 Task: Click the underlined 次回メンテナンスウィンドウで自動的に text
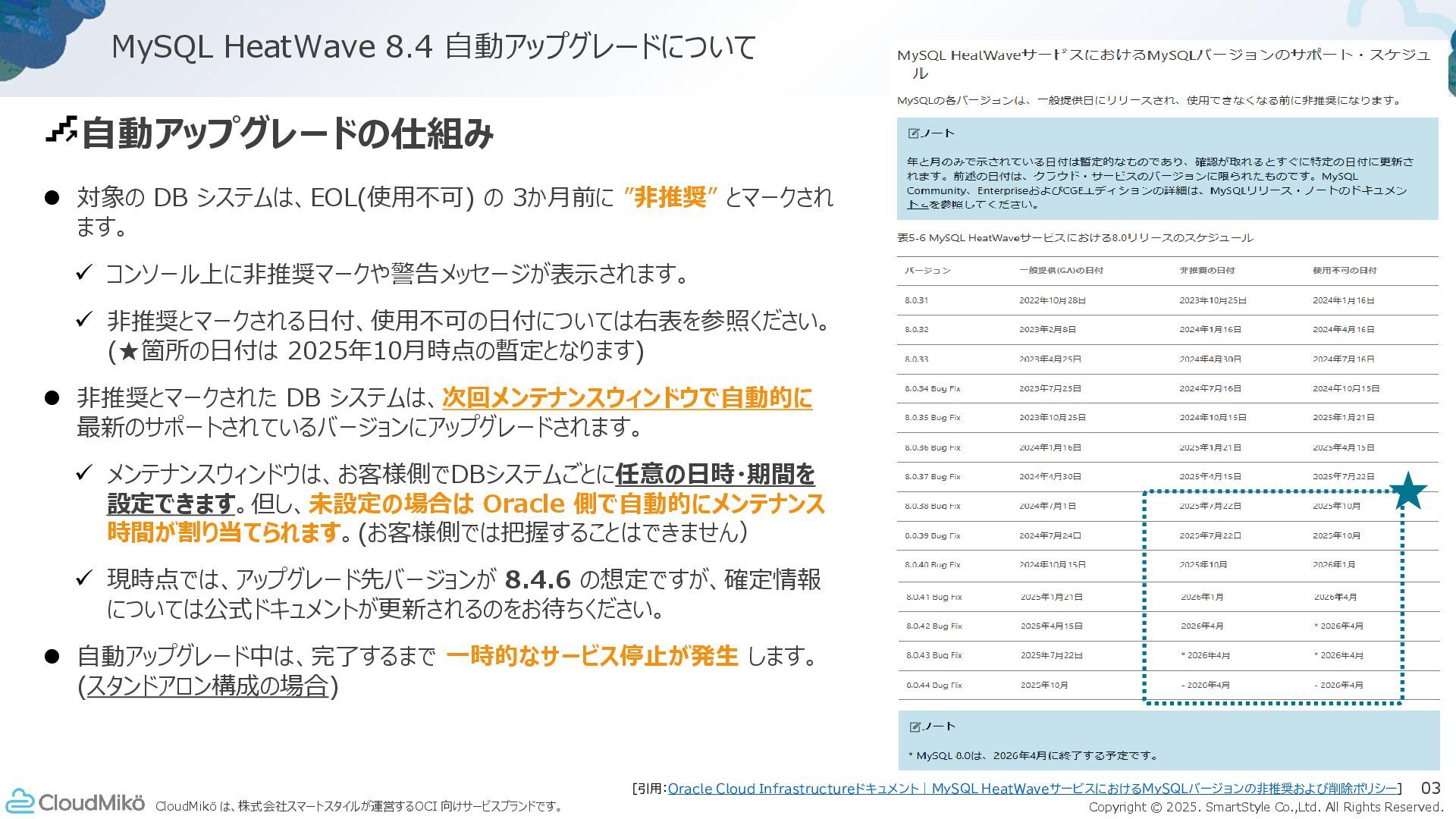click(x=626, y=397)
